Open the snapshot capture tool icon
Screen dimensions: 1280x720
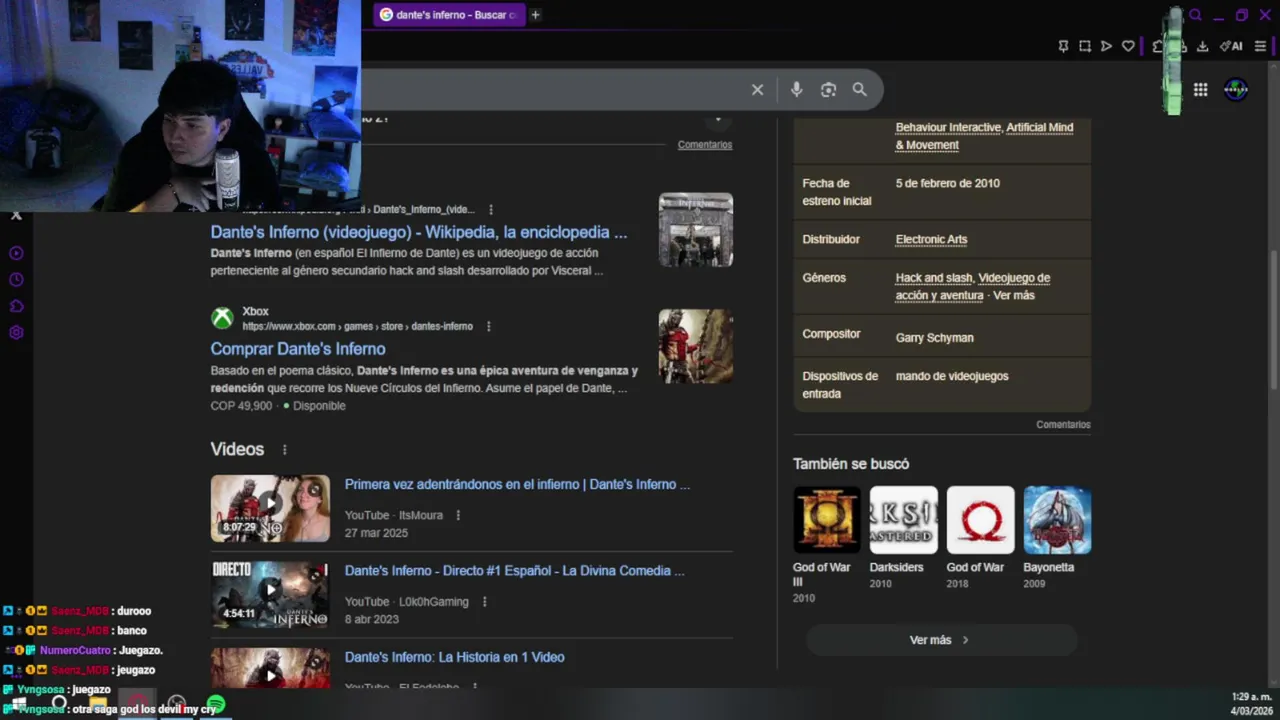click(1085, 46)
